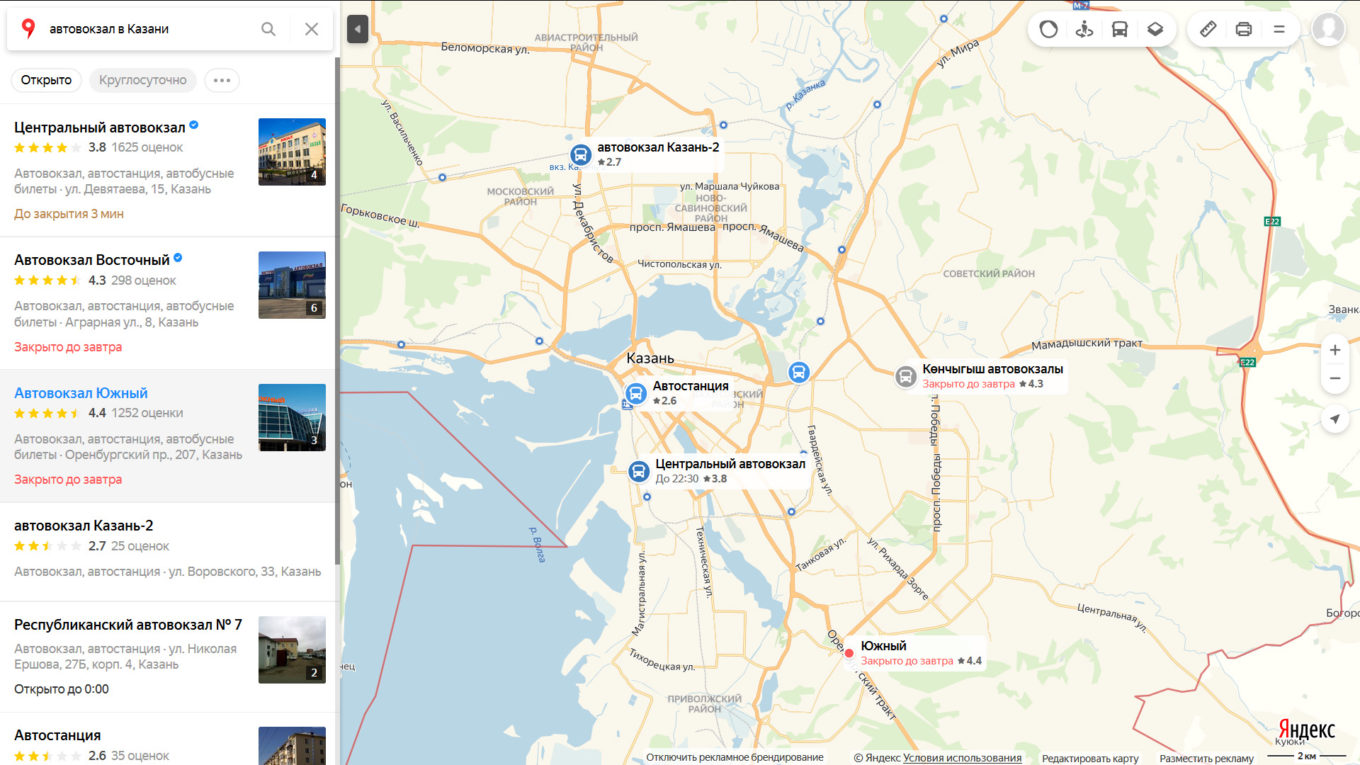Click автовокзал Казань-2 map marker
This screenshot has height=765, width=1360.
[x=580, y=154]
